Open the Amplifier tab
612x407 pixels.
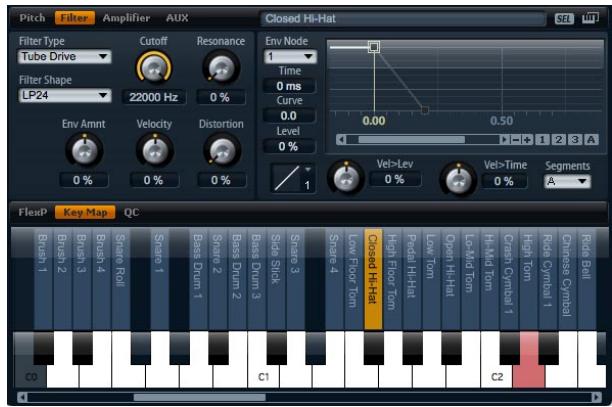(126, 18)
